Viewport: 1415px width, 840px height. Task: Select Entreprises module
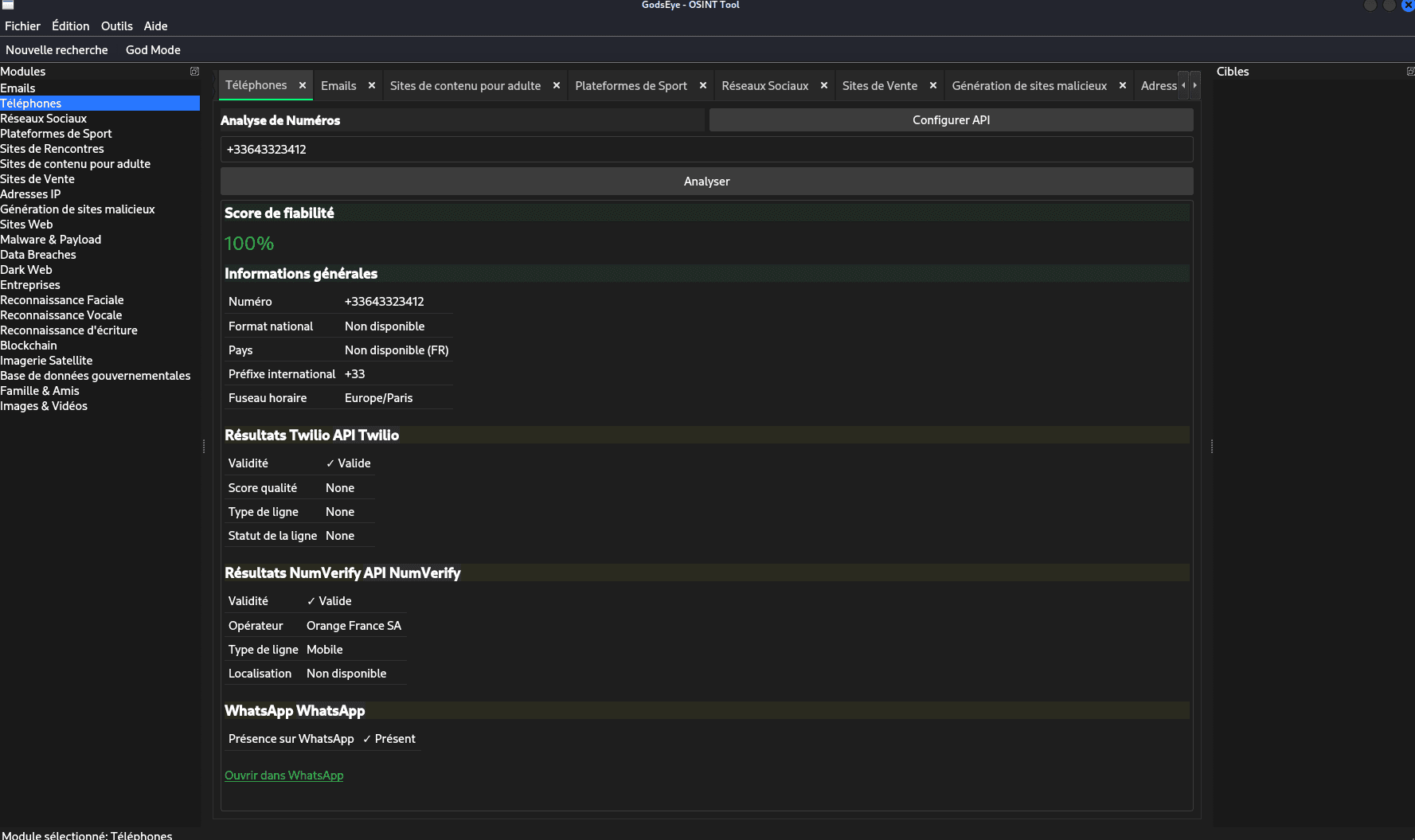[x=100, y=285]
